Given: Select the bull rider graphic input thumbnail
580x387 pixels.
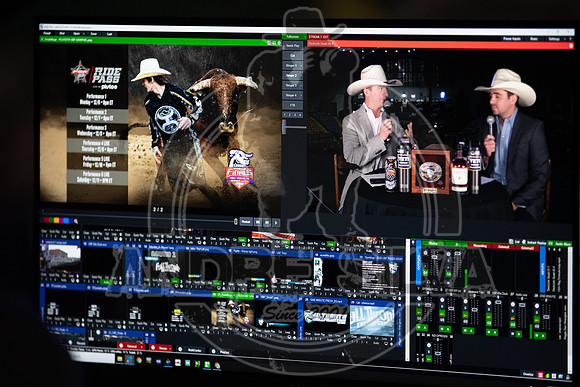Looking at the screenshot, I should (233, 313).
